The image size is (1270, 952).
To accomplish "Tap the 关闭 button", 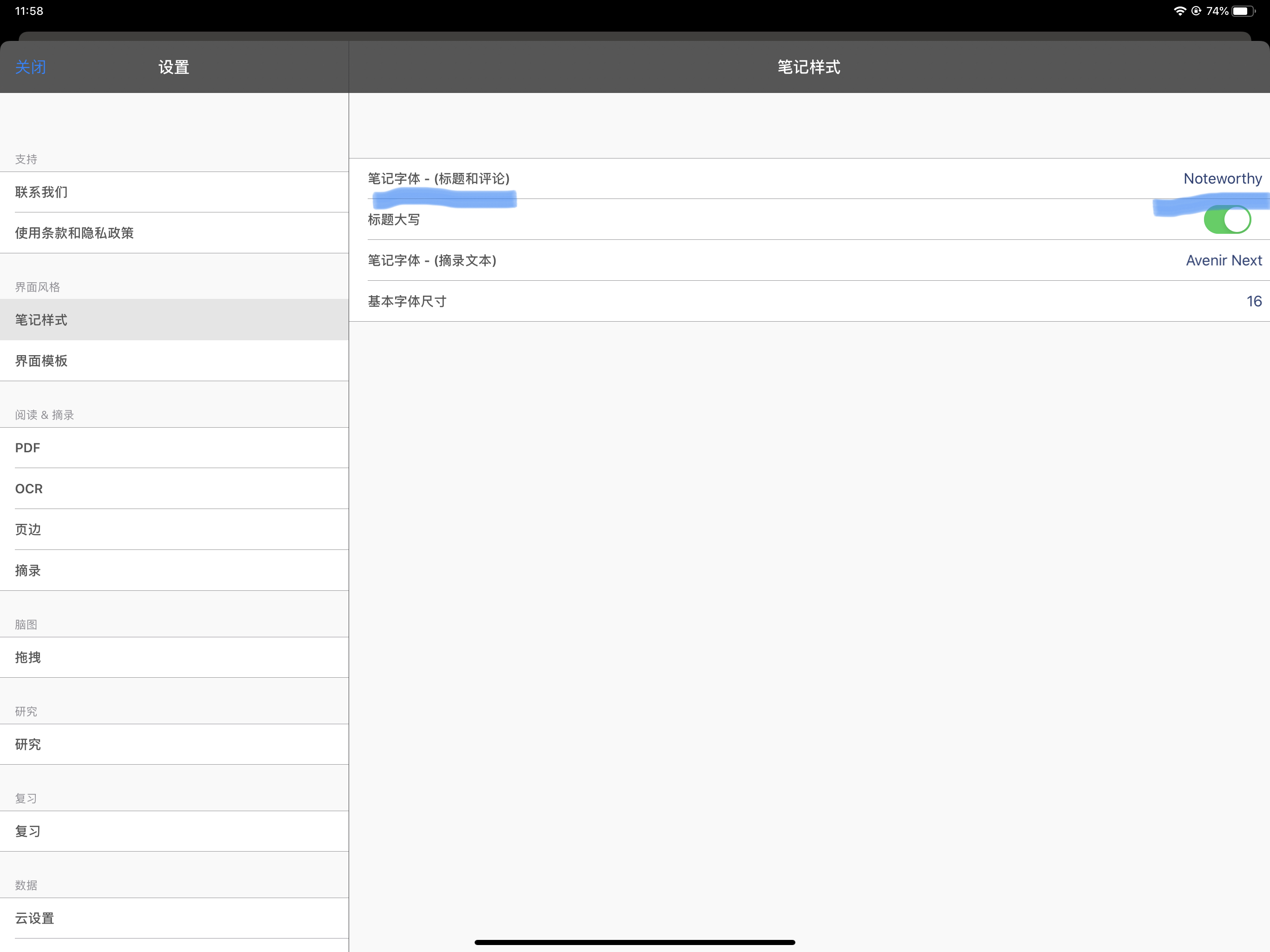I will [30, 67].
